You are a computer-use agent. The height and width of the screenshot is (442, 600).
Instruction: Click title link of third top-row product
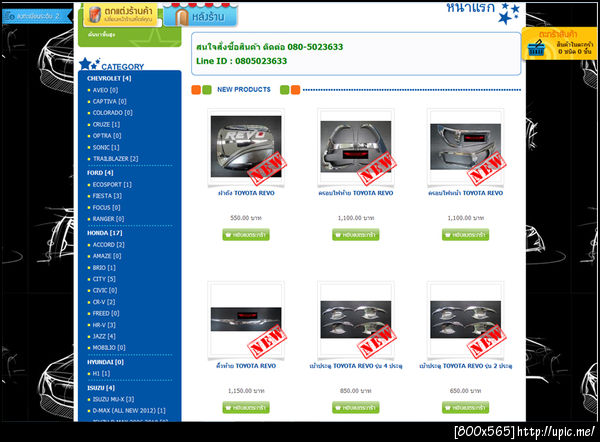point(465,193)
